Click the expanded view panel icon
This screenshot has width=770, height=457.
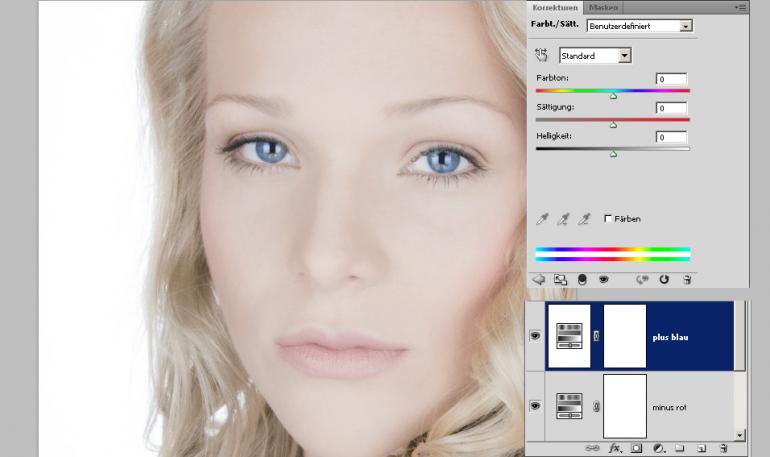click(560, 279)
